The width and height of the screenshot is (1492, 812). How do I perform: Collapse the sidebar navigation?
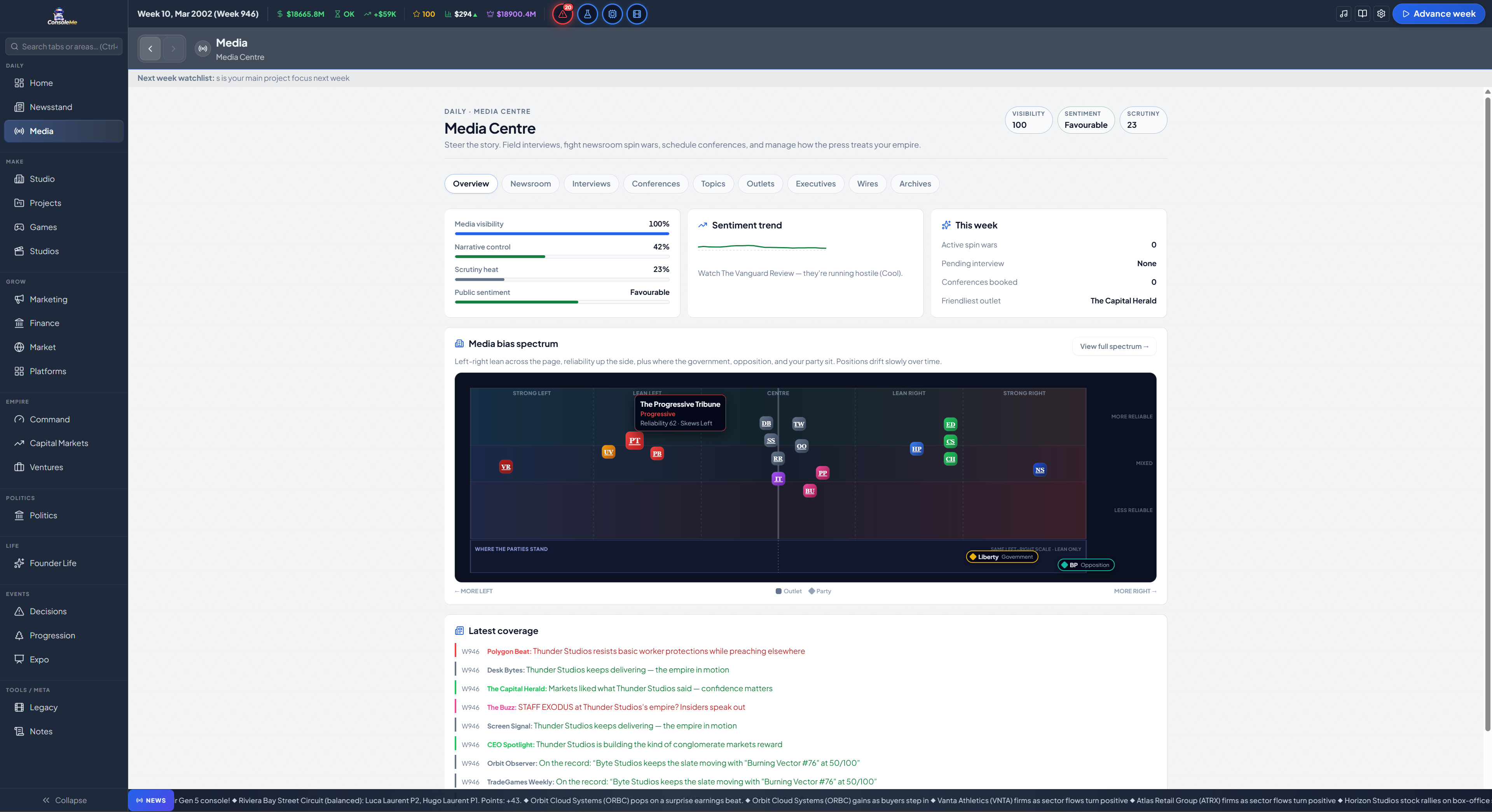pyautogui.click(x=64, y=800)
